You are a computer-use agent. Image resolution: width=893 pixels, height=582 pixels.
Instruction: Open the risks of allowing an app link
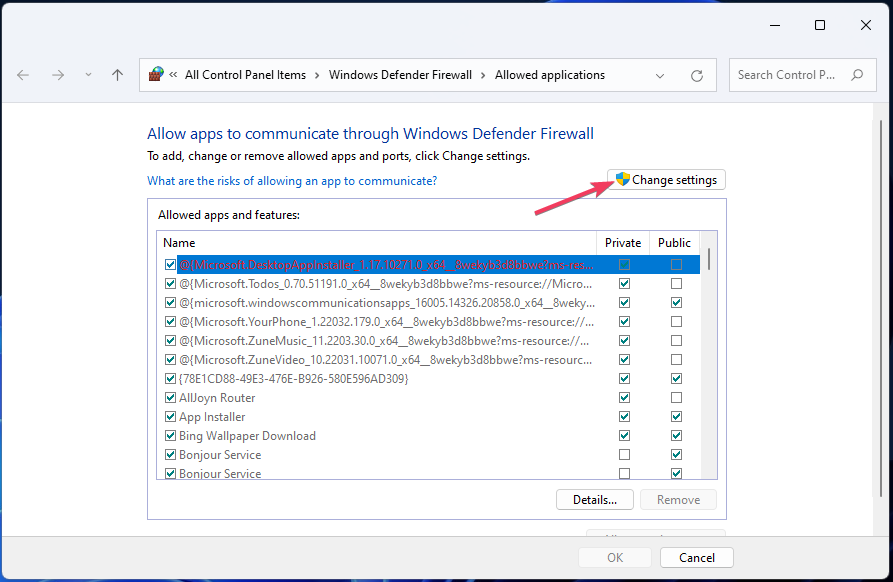coord(292,181)
